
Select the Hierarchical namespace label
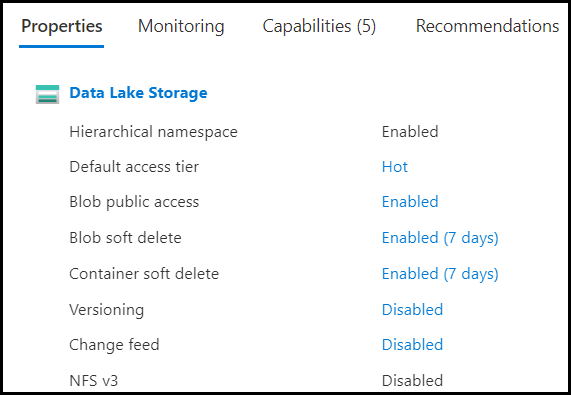click(153, 132)
